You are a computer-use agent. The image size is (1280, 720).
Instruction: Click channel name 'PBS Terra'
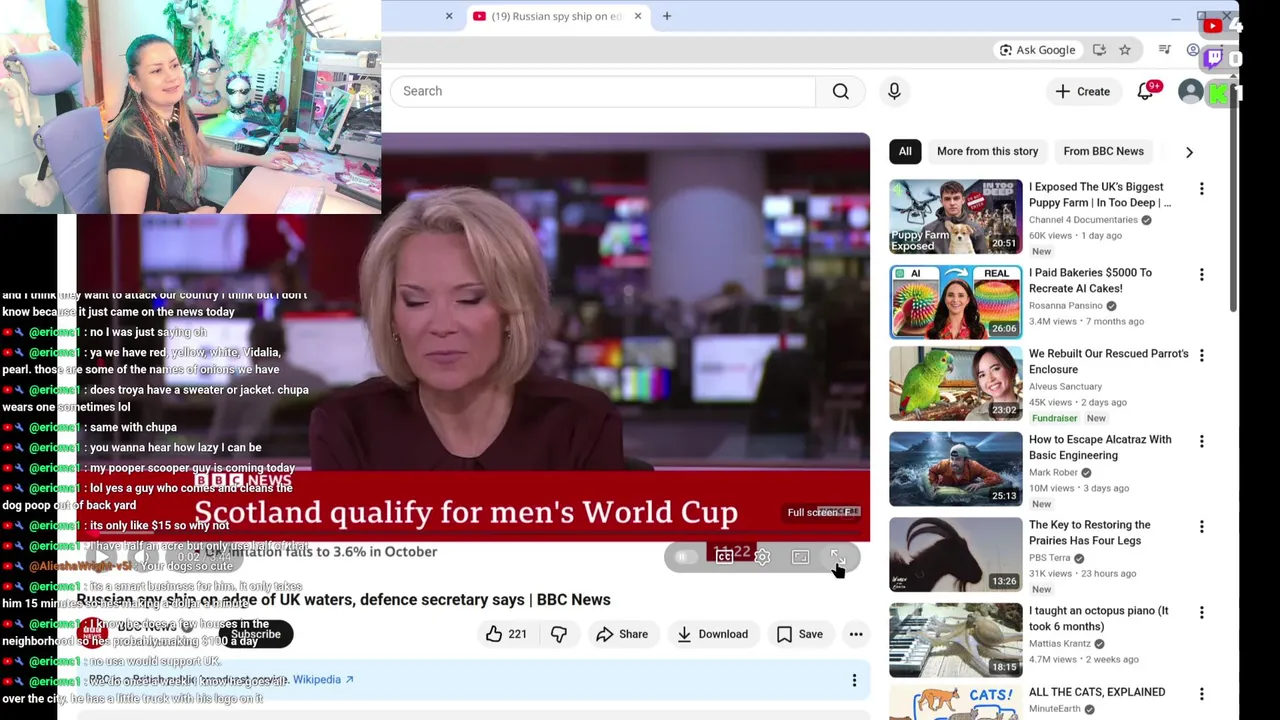[1049, 558]
